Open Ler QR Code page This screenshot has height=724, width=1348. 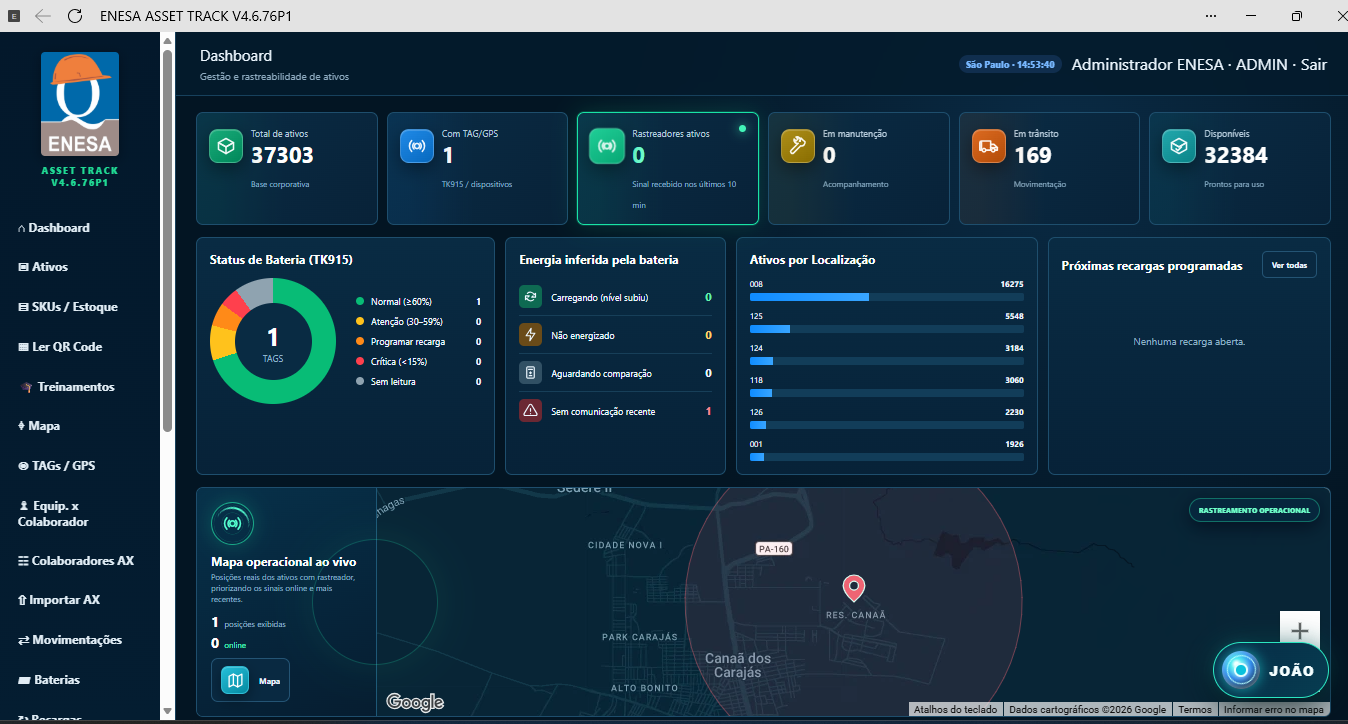(x=60, y=347)
